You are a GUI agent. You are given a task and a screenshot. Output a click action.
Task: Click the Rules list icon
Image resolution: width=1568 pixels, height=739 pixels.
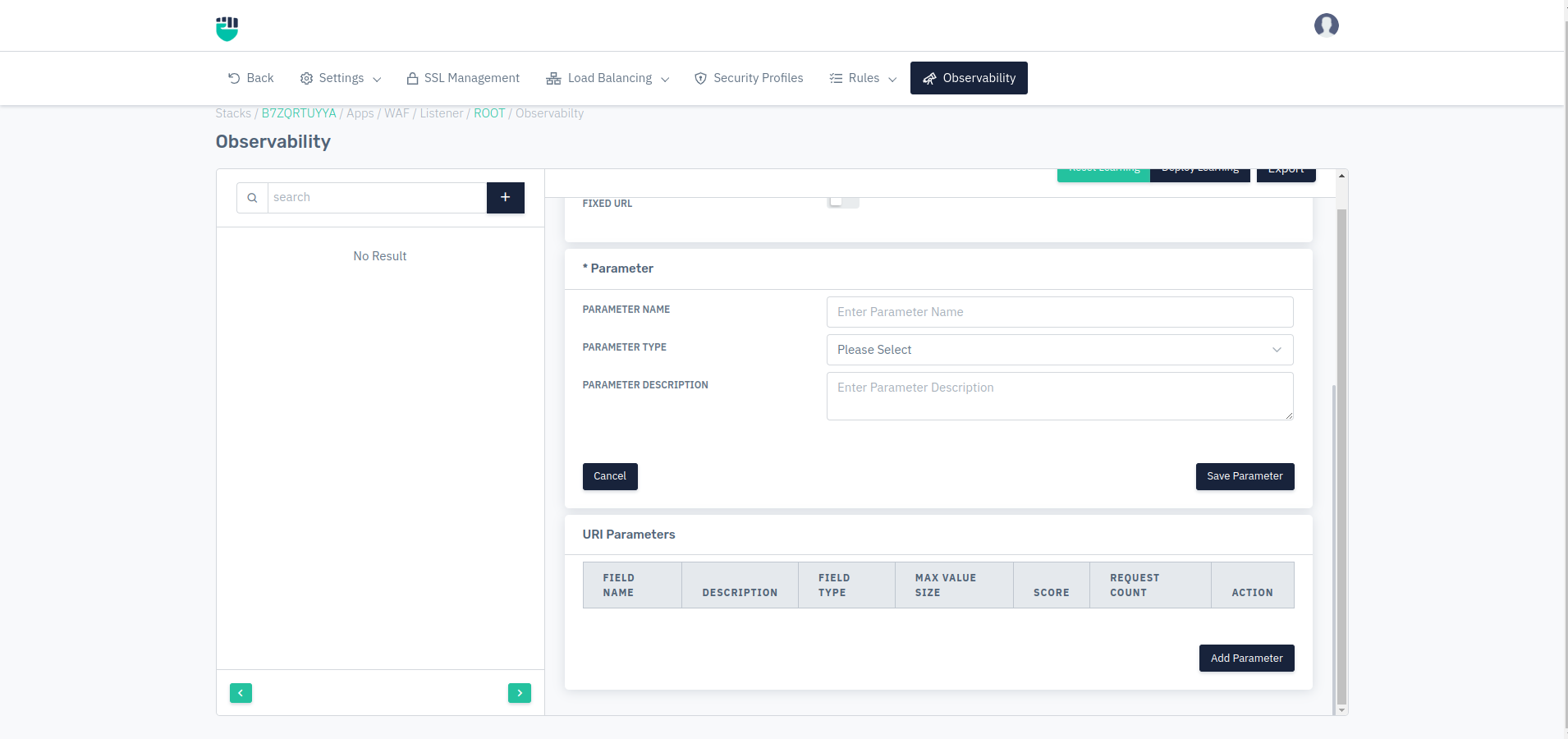coord(836,78)
